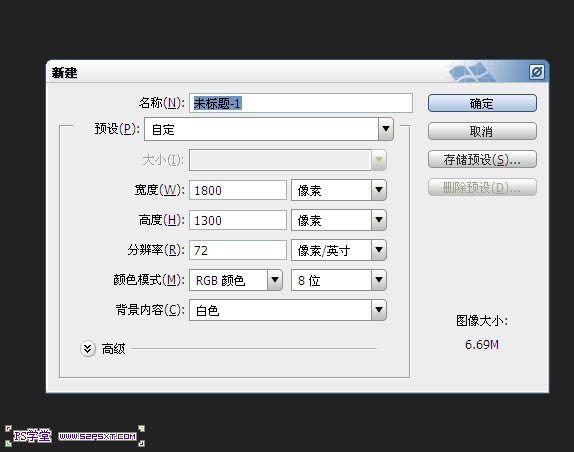Open the 预设 preset dropdown arrow
This screenshot has height=452, width=574.
[x=386, y=129]
